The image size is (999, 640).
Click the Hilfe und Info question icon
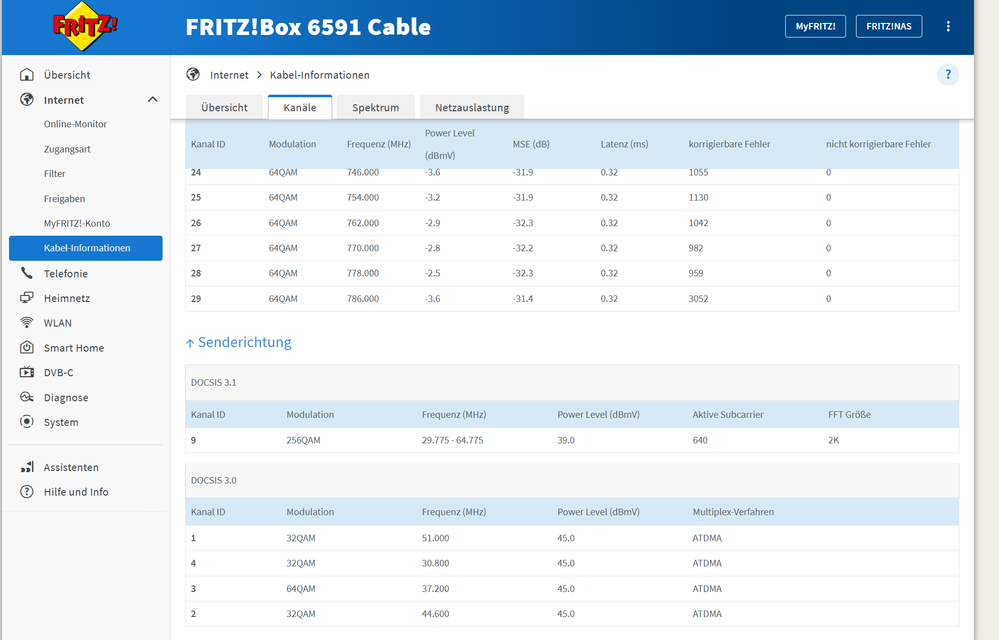click(x=27, y=492)
